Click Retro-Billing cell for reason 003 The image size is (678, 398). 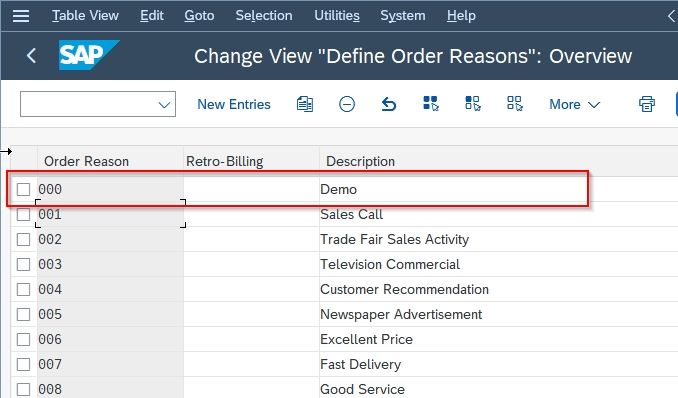coord(251,264)
